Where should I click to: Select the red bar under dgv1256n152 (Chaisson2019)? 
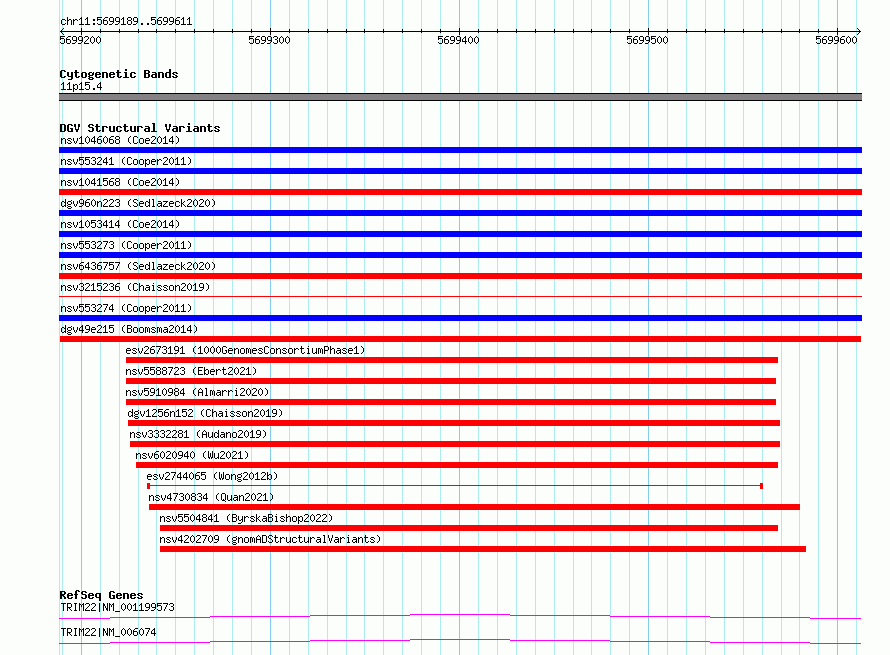(454, 423)
